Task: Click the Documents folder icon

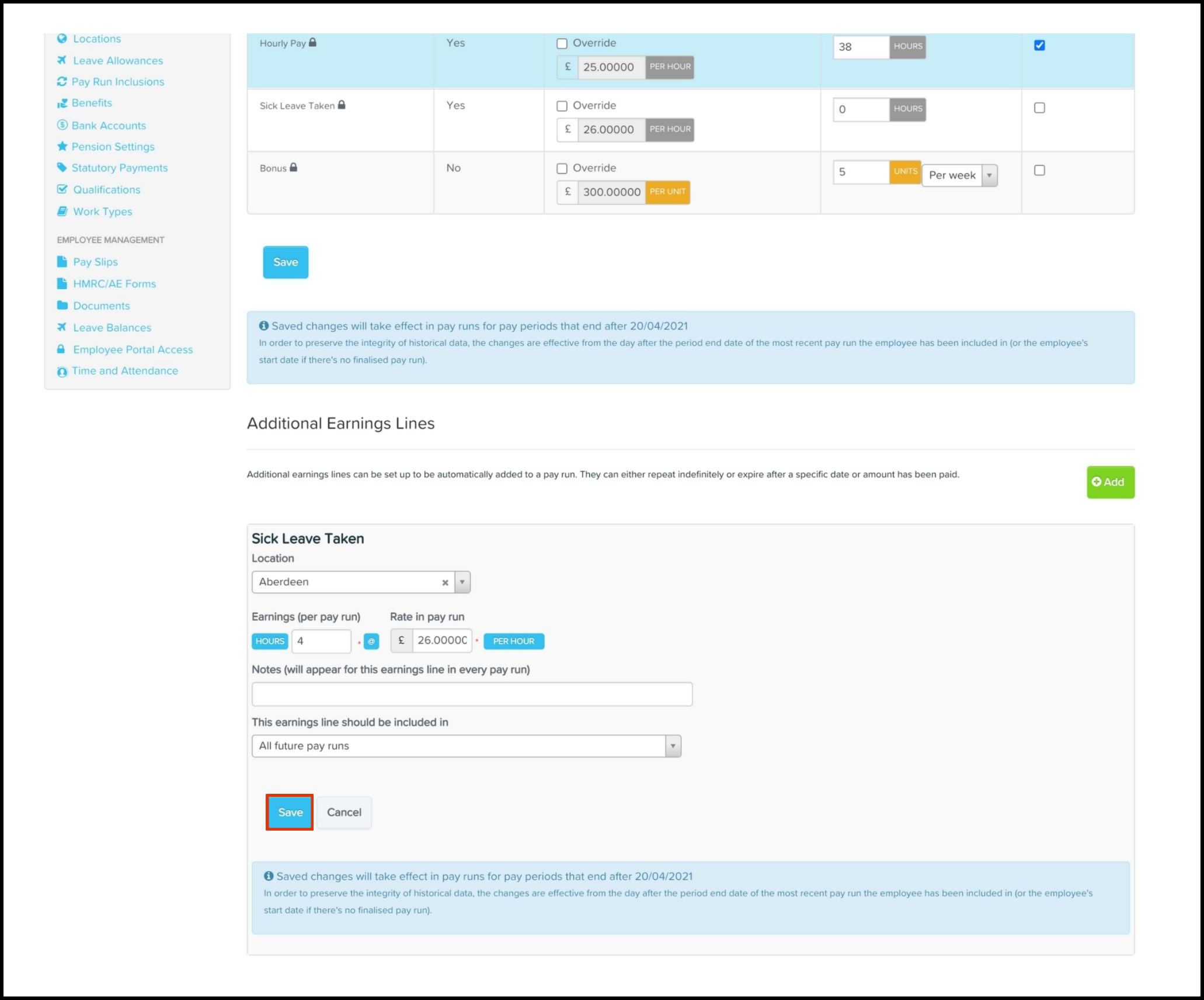Action: (62, 305)
